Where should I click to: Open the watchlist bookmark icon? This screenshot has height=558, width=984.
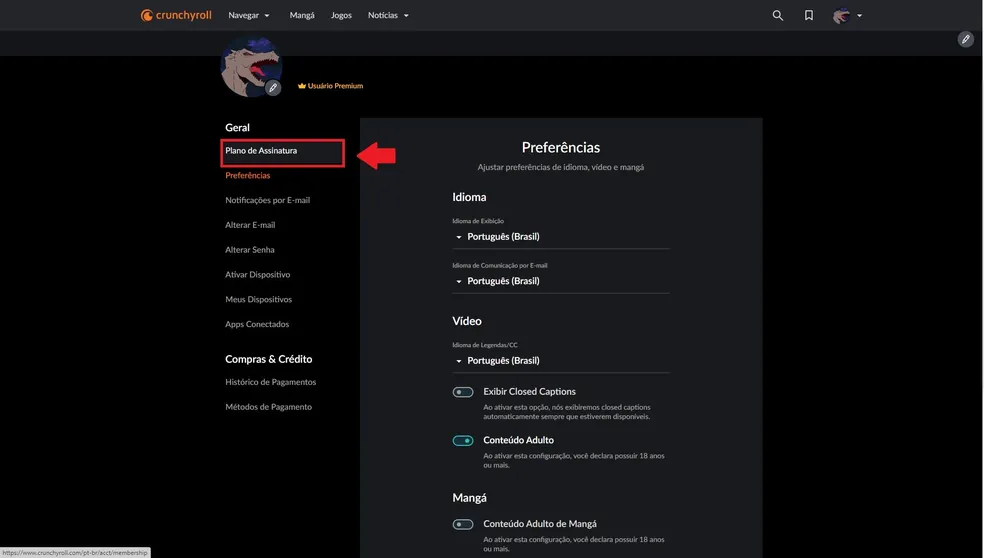point(809,16)
